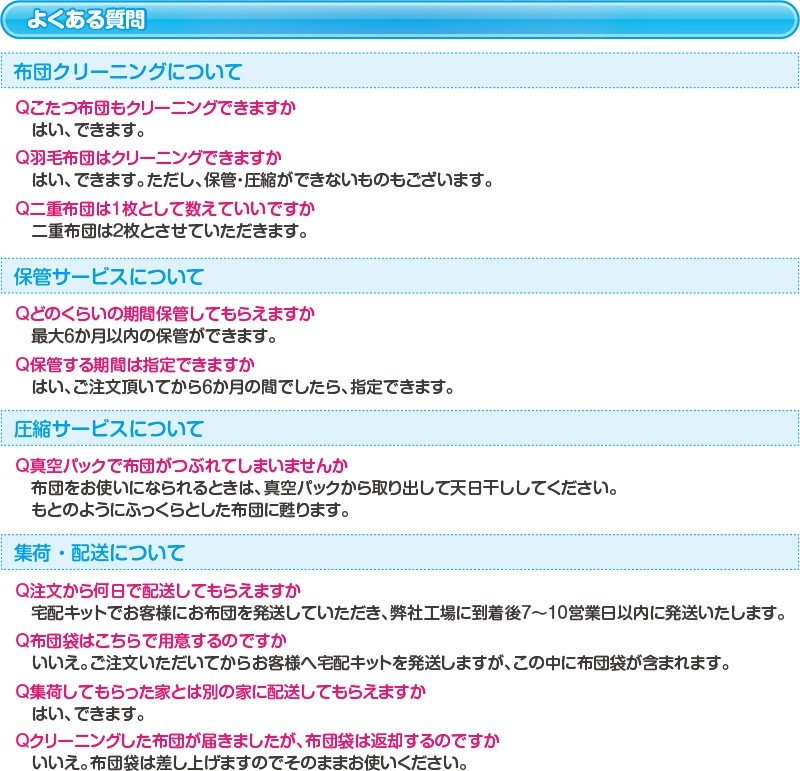Viewport: 800px width, 771px height.
Task: Click the answer 二重布団は2枚とさせていただきます
Action: tap(168, 231)
